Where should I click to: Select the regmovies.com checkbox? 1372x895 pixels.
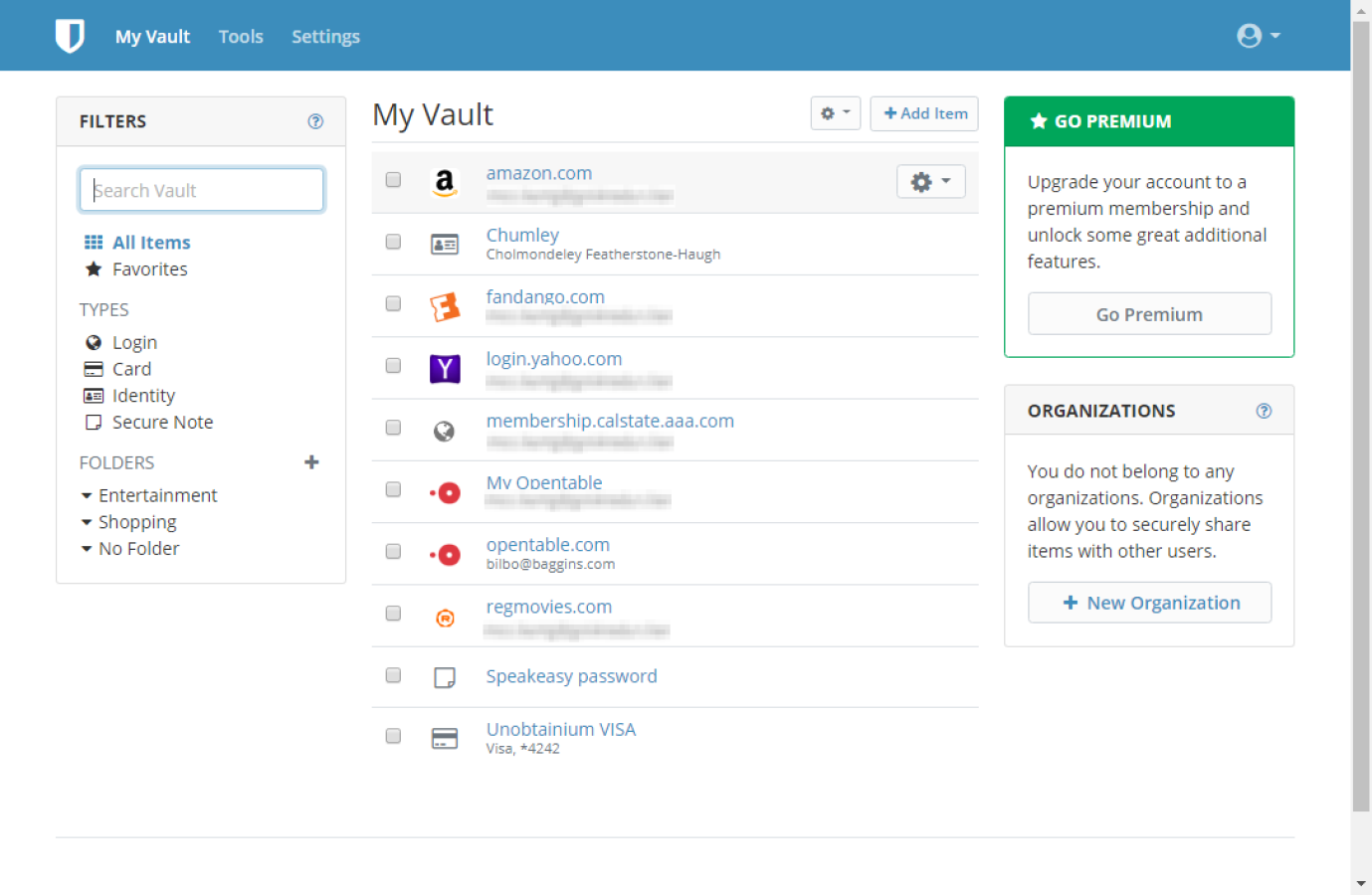(393, 613)
